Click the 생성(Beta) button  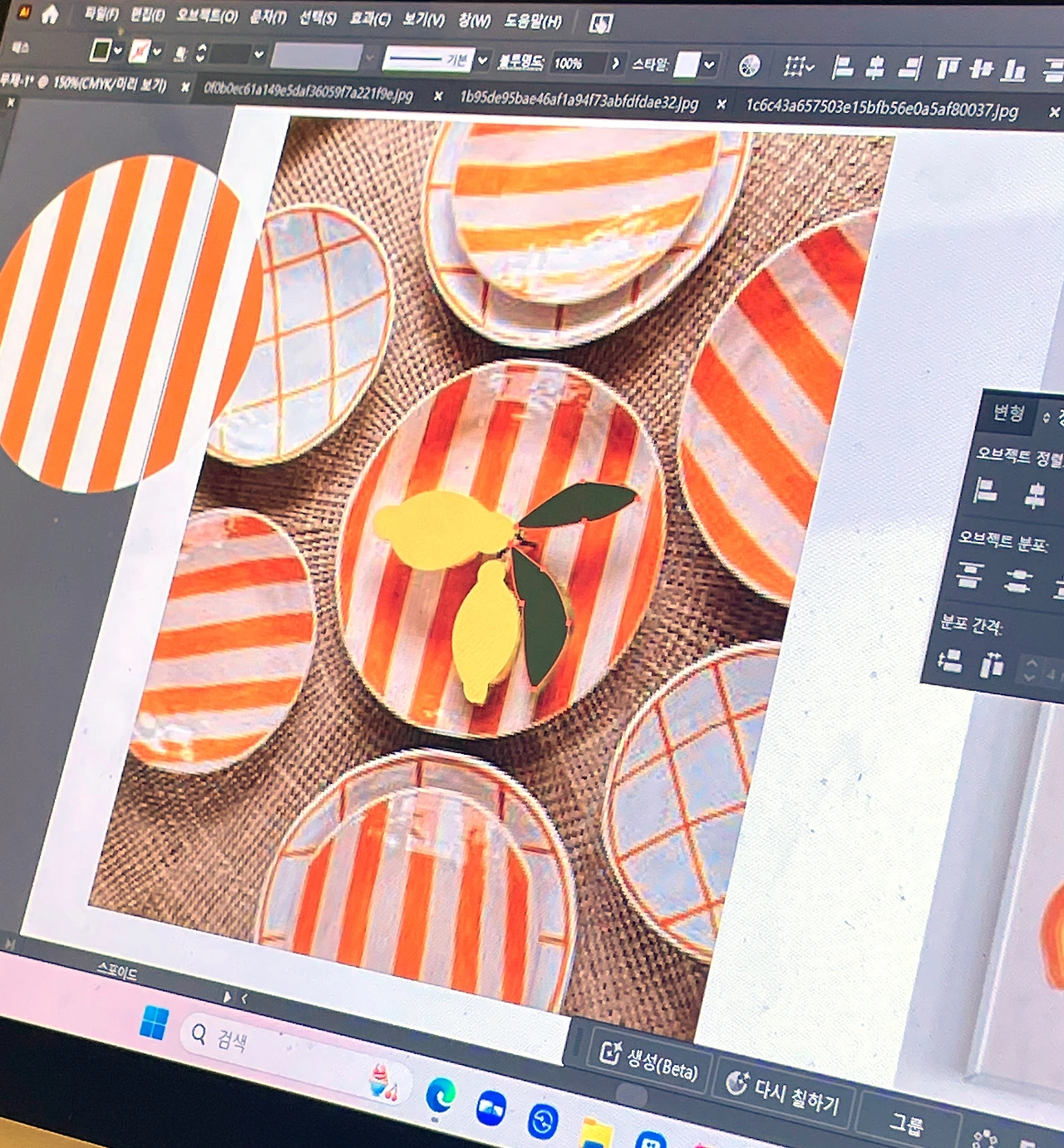(x=650, y=1059)
